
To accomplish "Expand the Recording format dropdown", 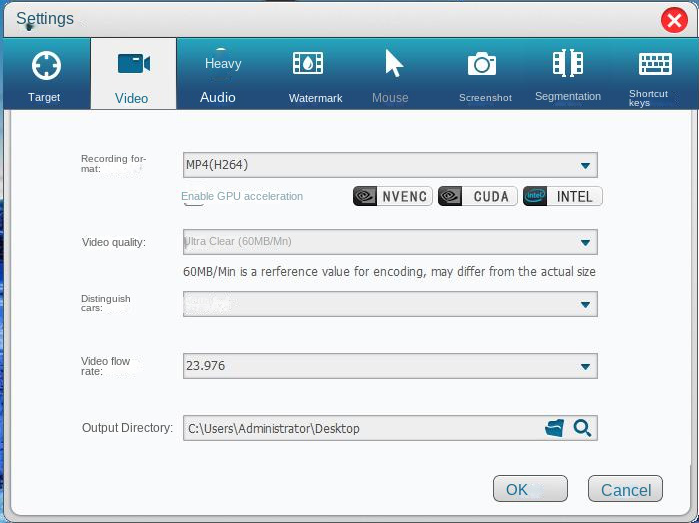I will click(586, 166).
